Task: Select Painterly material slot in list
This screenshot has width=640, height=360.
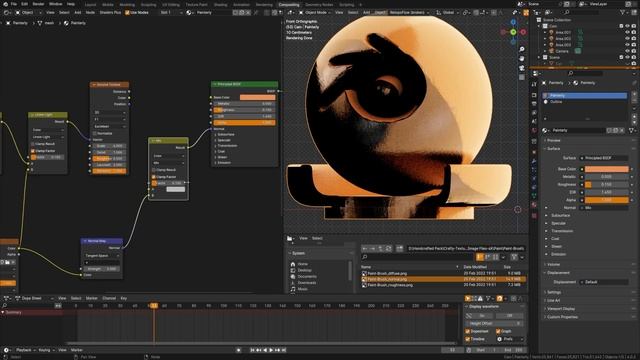Action: pyautogui.click(x=584, y=96)
